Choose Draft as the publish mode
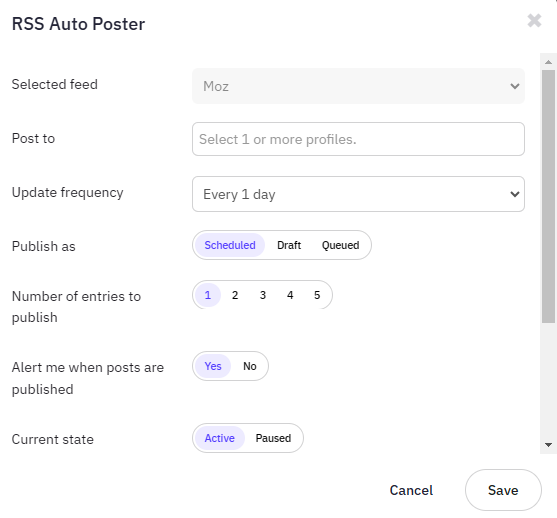Viewport: 557px width, 518px height. [x=289, y=245]
